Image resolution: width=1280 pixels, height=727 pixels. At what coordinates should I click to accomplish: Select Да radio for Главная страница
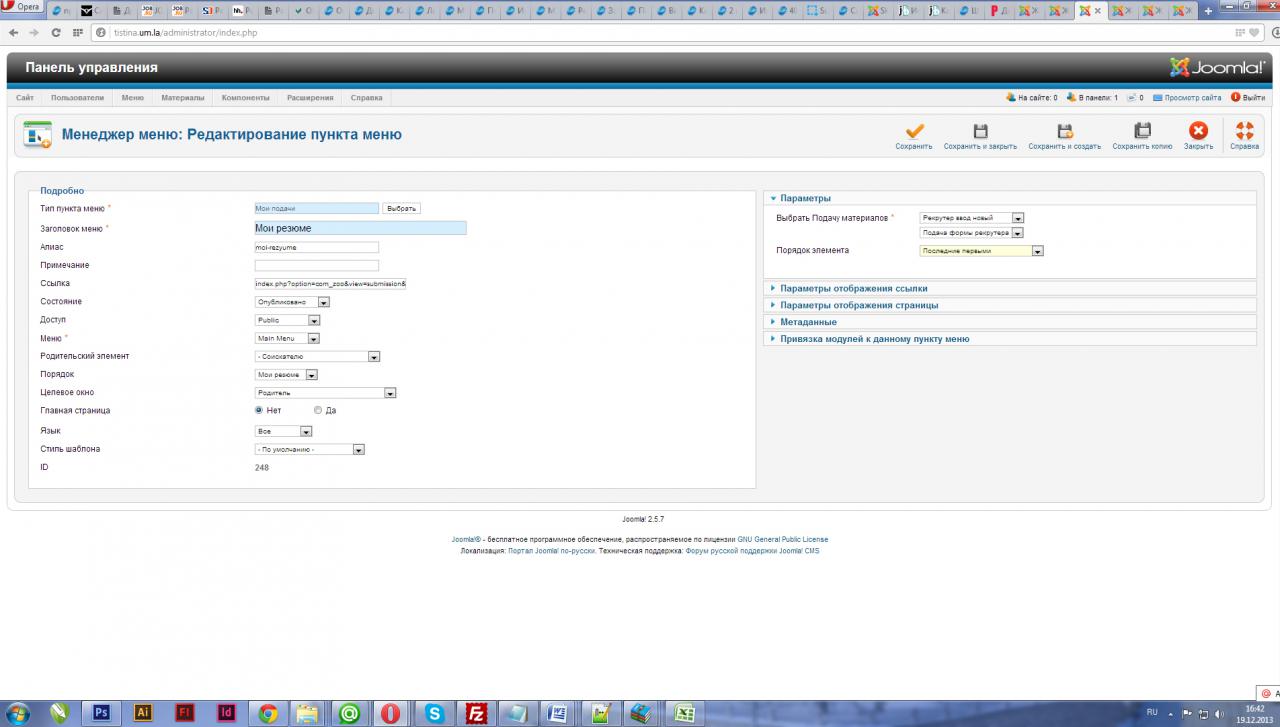click(x=318, y=410)
